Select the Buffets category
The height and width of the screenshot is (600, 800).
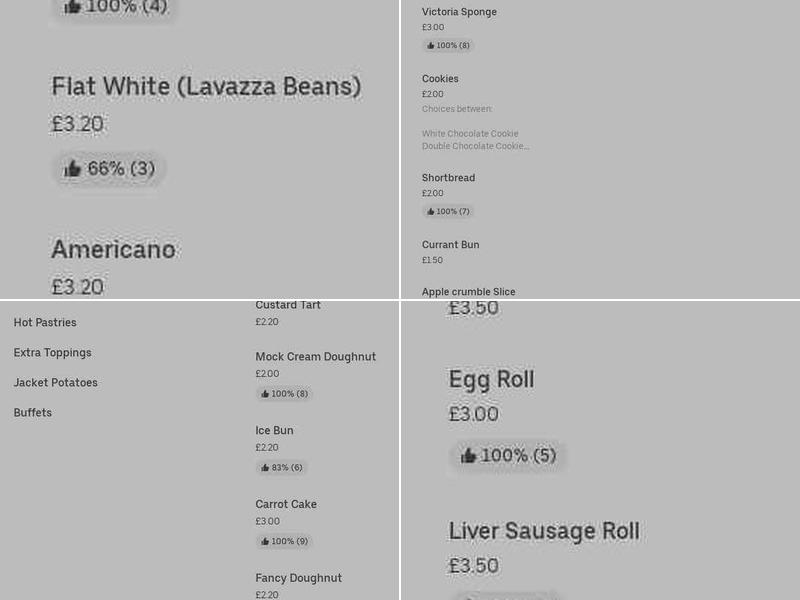tap(32, 413)
